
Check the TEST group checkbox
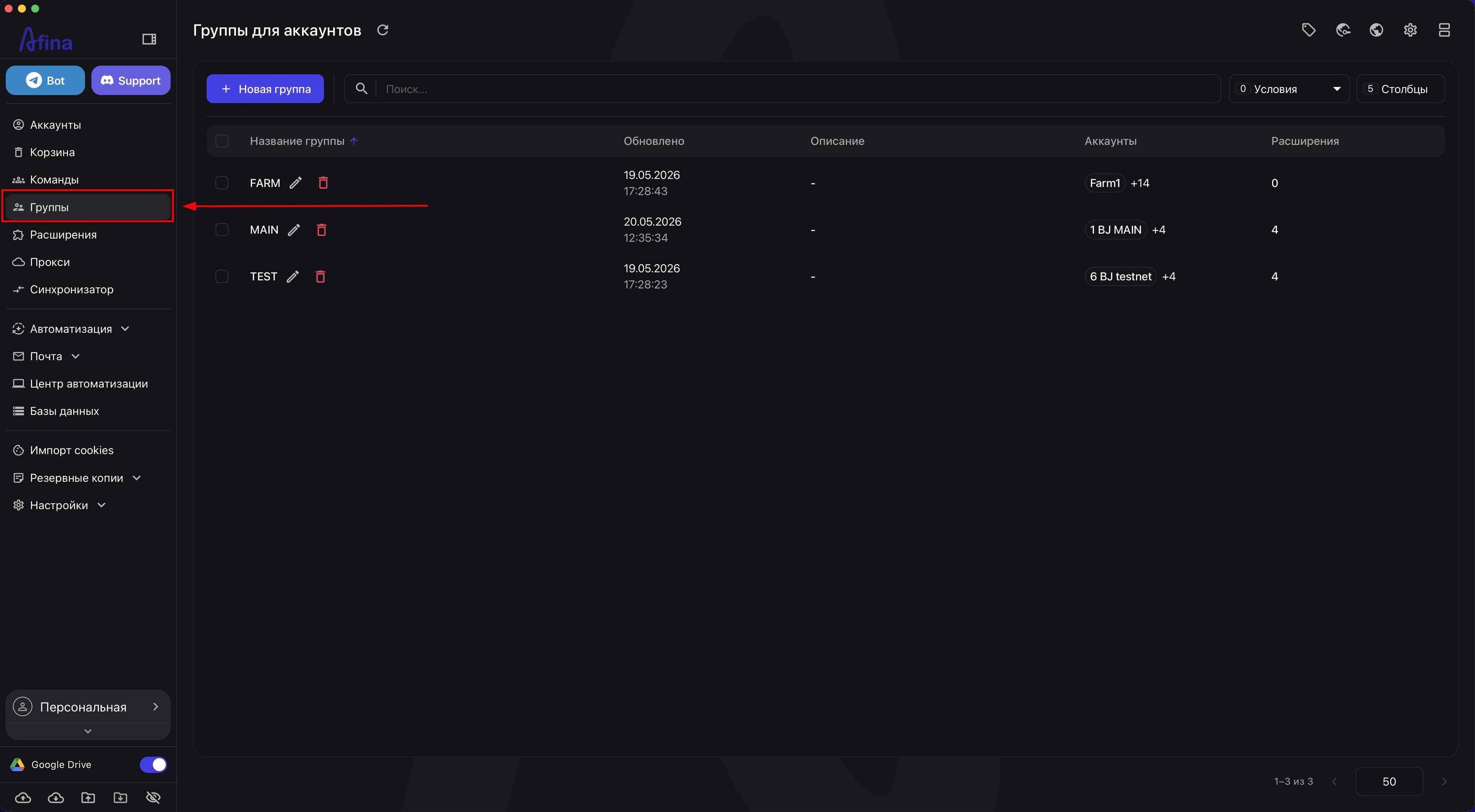222,277
